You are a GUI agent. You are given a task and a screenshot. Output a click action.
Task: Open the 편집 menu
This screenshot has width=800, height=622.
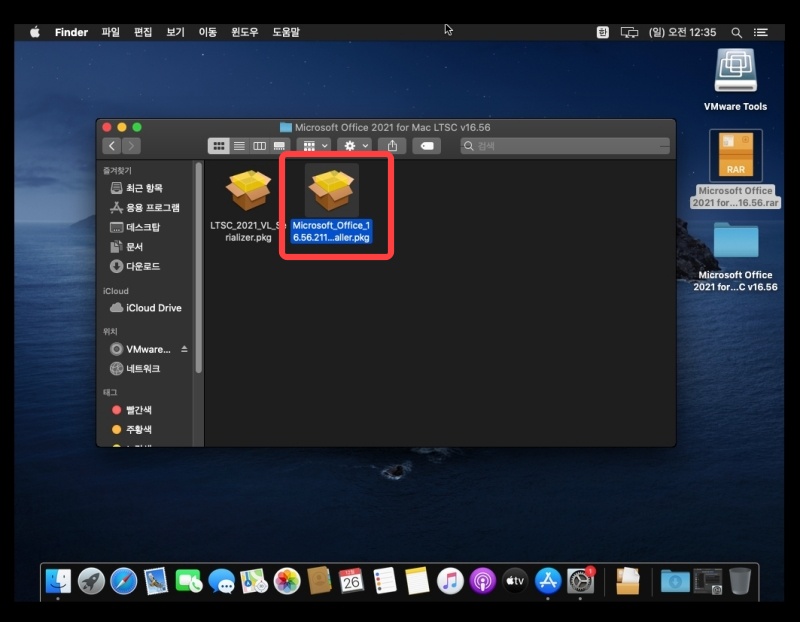(x=143, y=32)
